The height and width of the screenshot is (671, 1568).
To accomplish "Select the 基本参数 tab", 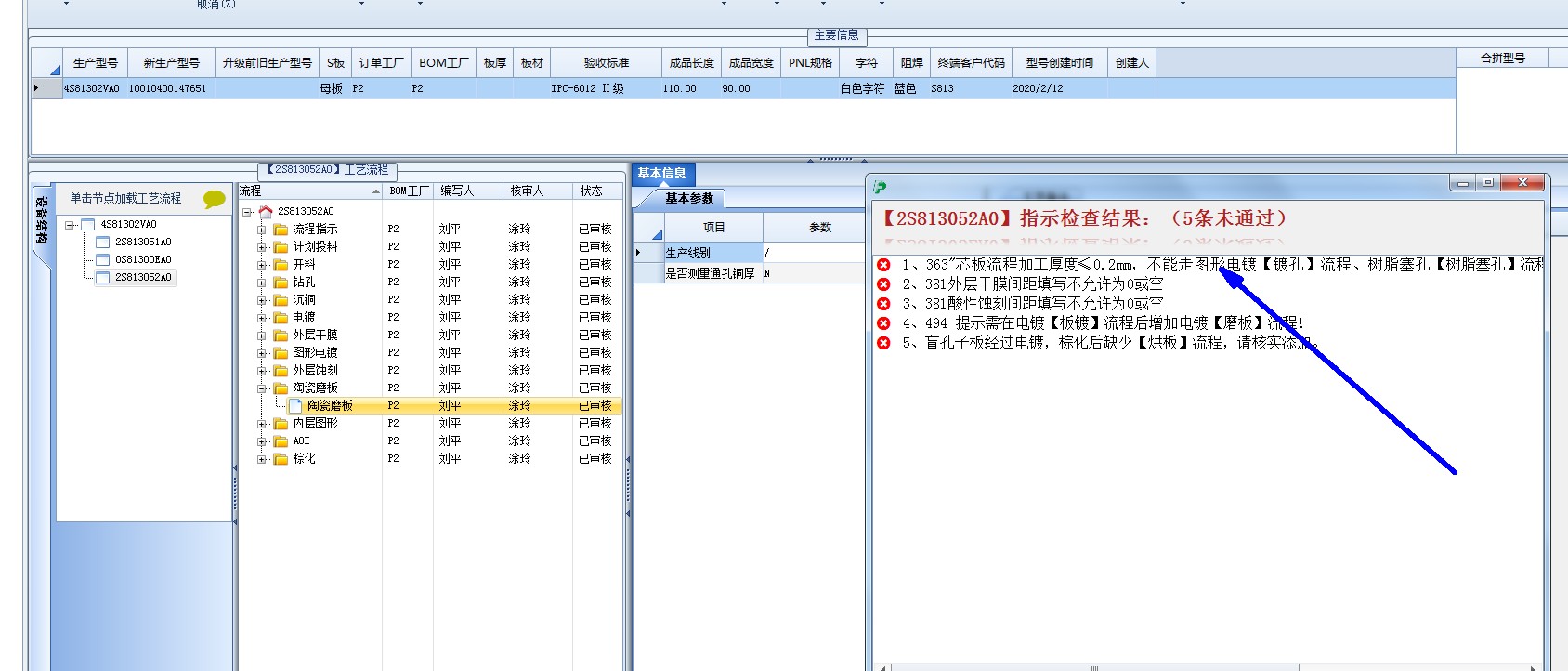I will coord(689,199).
